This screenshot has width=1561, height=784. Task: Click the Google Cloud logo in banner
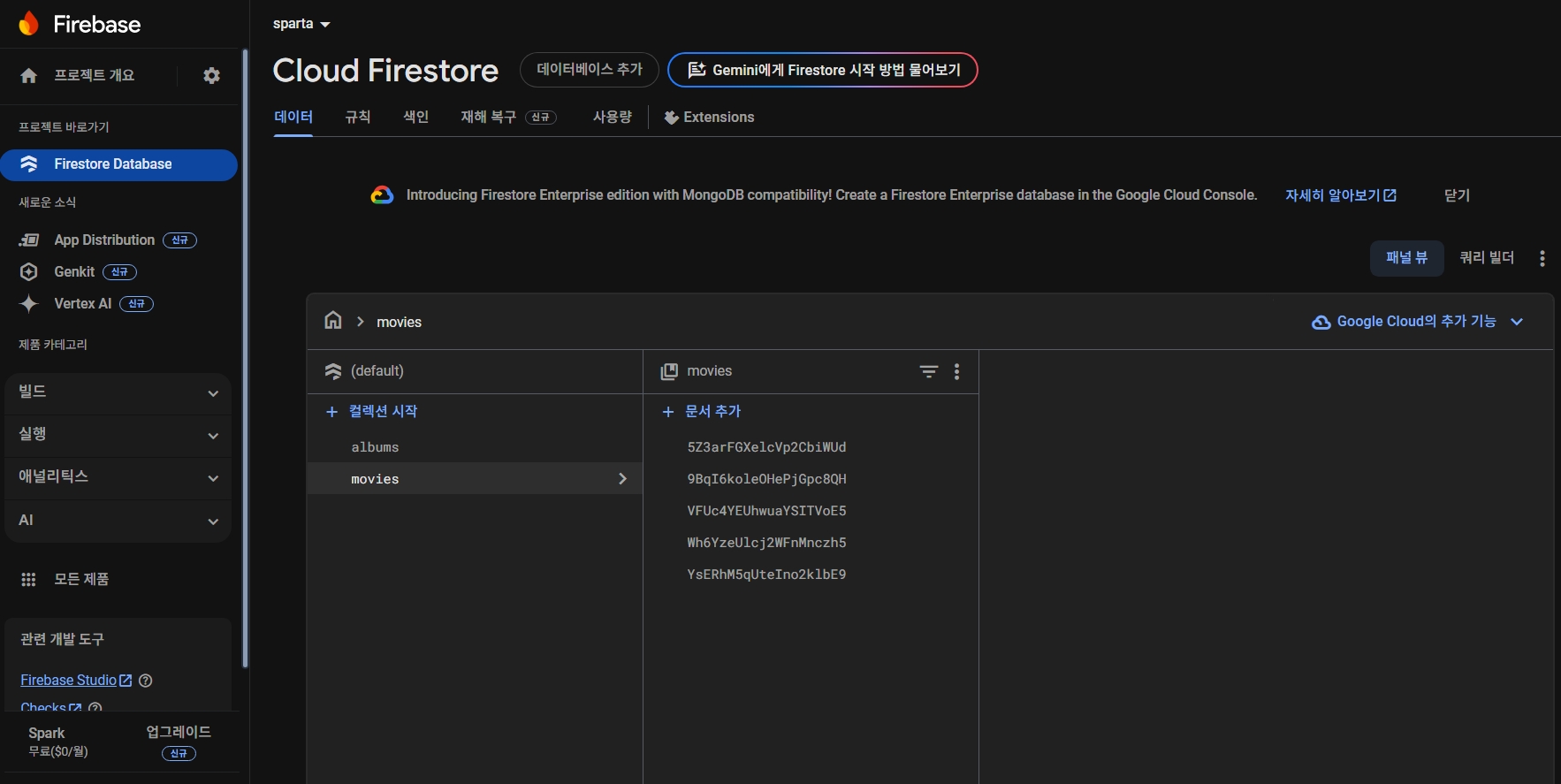(382, 195)
